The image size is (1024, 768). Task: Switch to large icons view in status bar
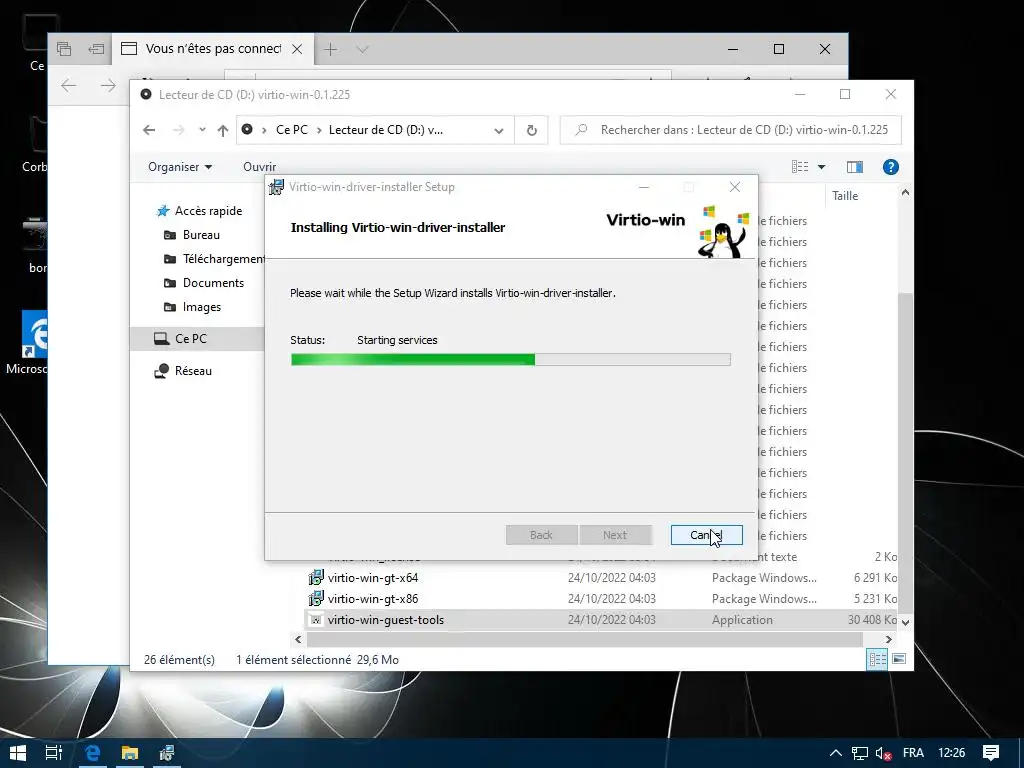[x=899, y=659]
